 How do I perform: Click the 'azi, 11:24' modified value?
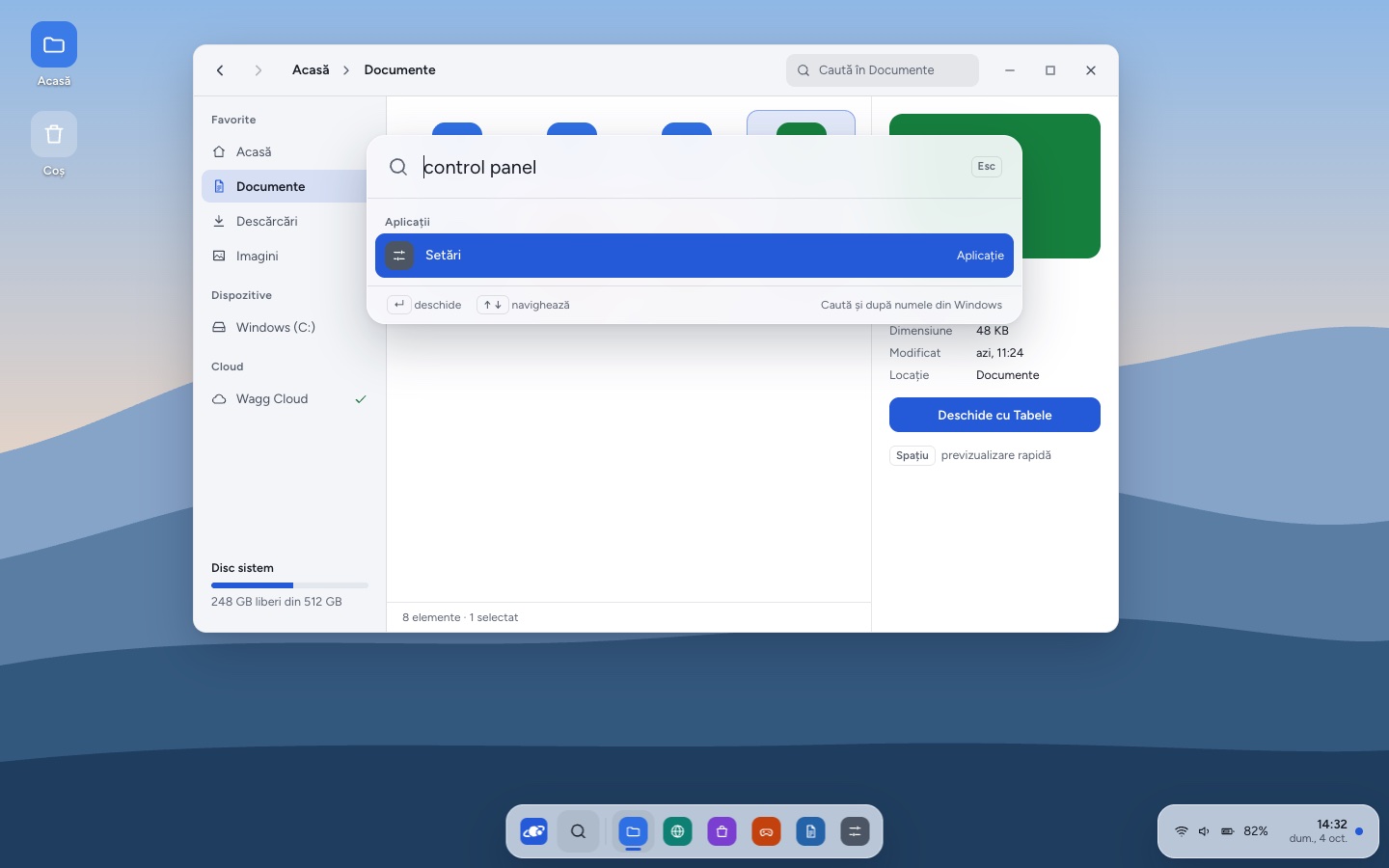999,353
